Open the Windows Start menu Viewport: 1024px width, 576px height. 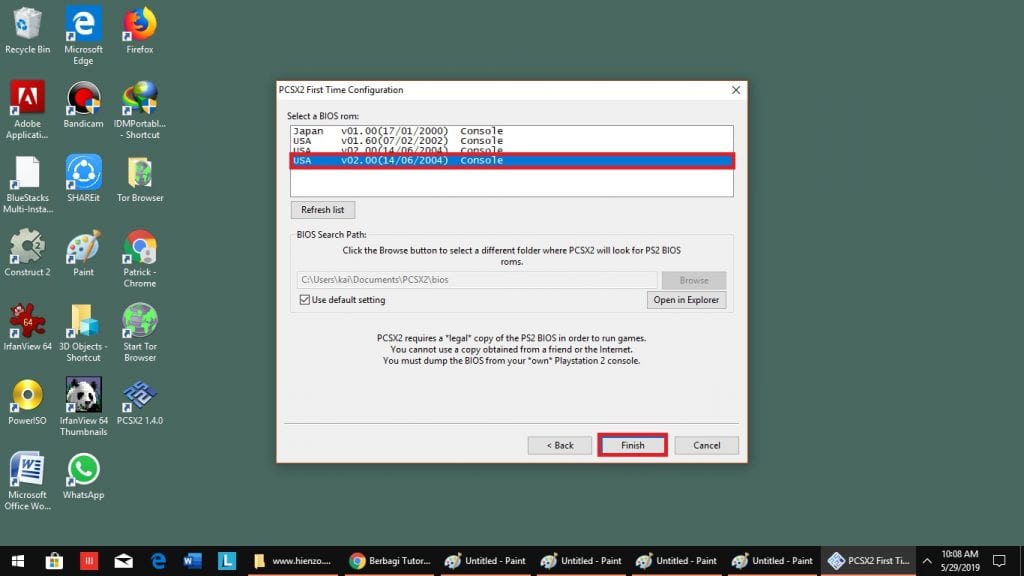18,560
